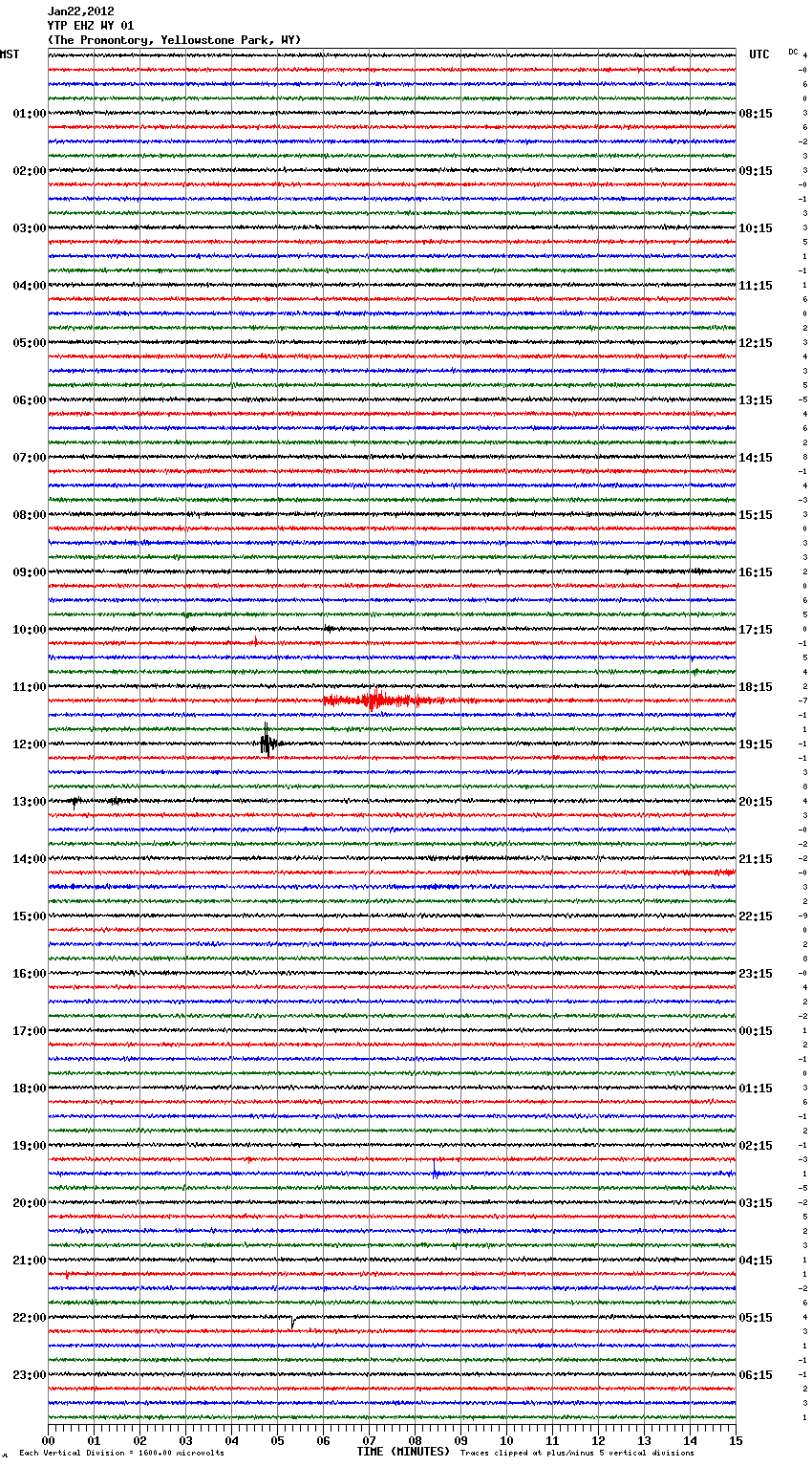Select the 15:00 MST time label
The height and width of the screenshot is (1466, 812).
(x=30, y=916)
